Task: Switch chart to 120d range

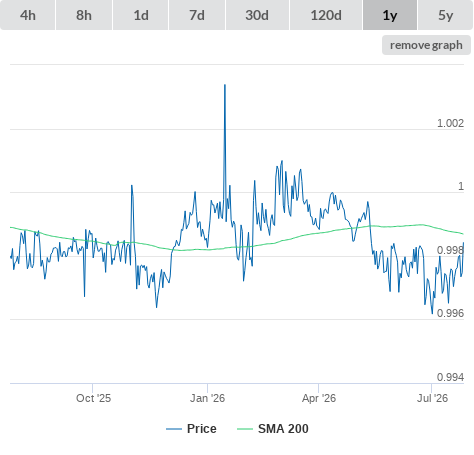Action: 326,15
